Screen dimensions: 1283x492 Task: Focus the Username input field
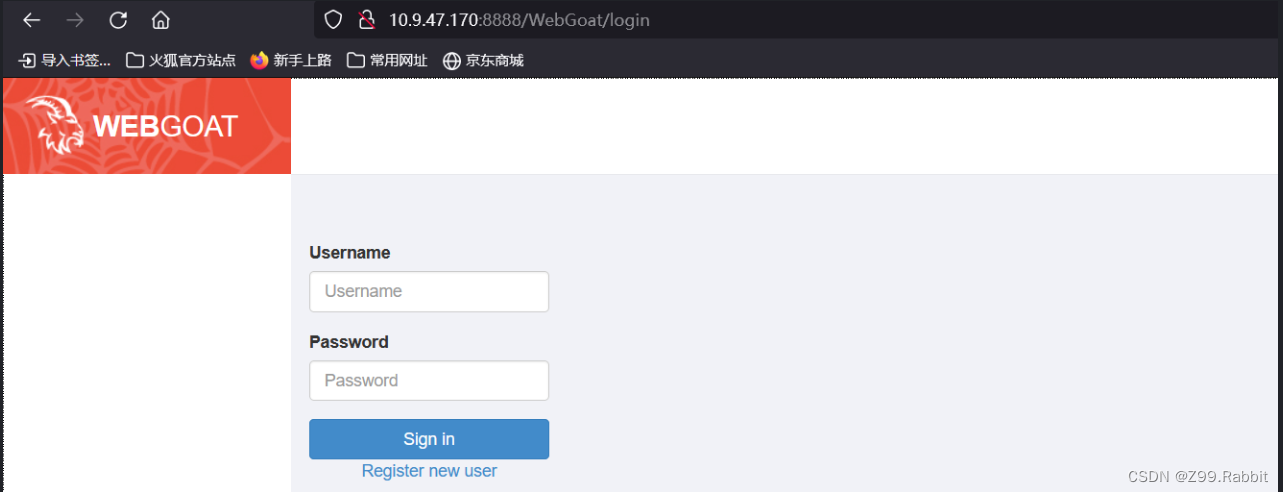pyautogui.click(x=429, y=291)
